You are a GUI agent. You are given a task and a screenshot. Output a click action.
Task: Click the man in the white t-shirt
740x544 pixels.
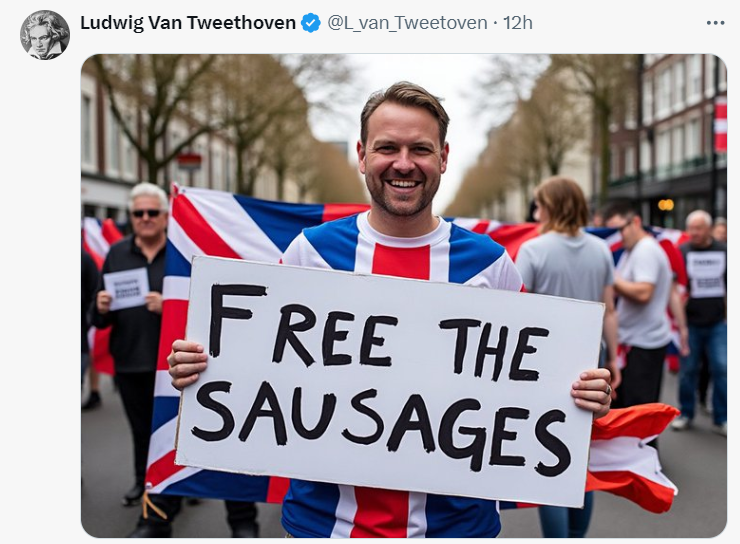[643, 302]
